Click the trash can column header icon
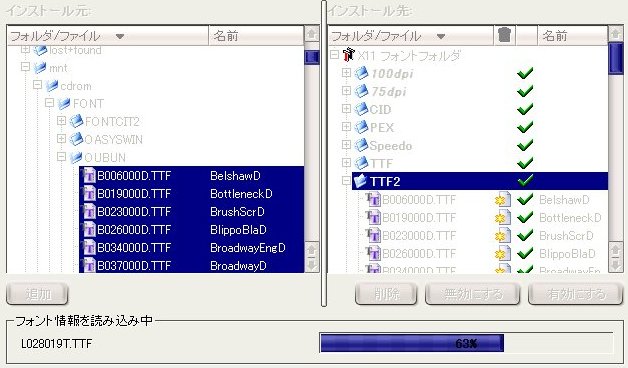The height and width of the screenshot is (368, 628). (505, 35)
